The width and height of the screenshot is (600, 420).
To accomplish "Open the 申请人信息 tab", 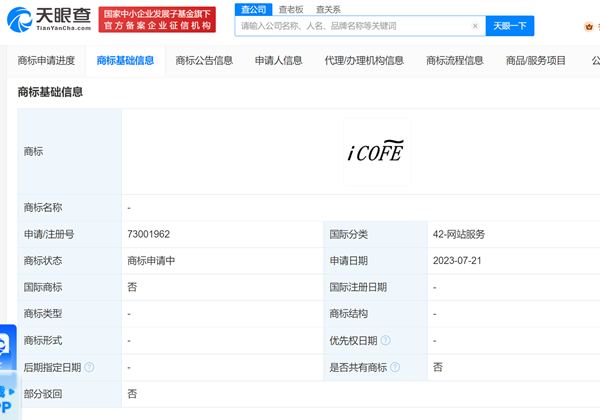I will click(x=278, y=60).
